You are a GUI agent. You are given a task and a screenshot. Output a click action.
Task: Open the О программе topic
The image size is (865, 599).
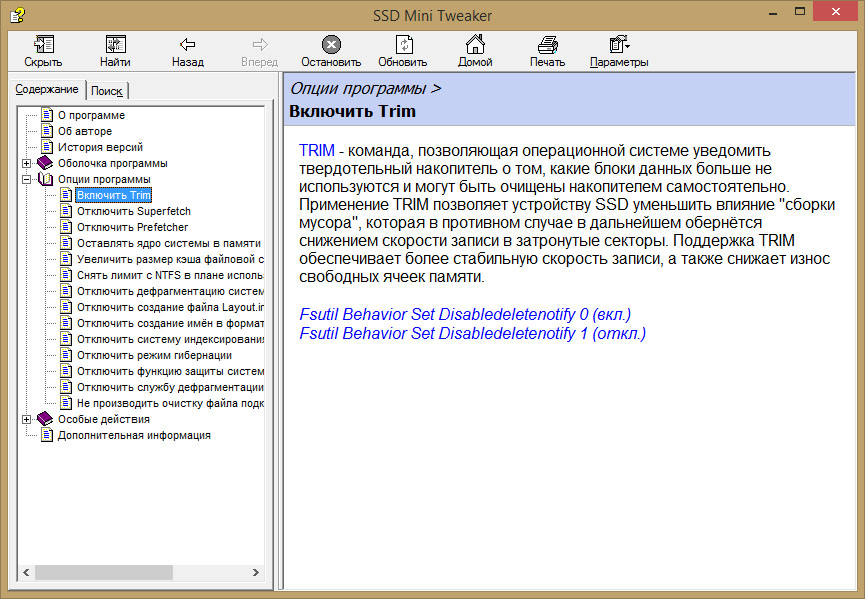pyautogui.click(x=91, y=115)
